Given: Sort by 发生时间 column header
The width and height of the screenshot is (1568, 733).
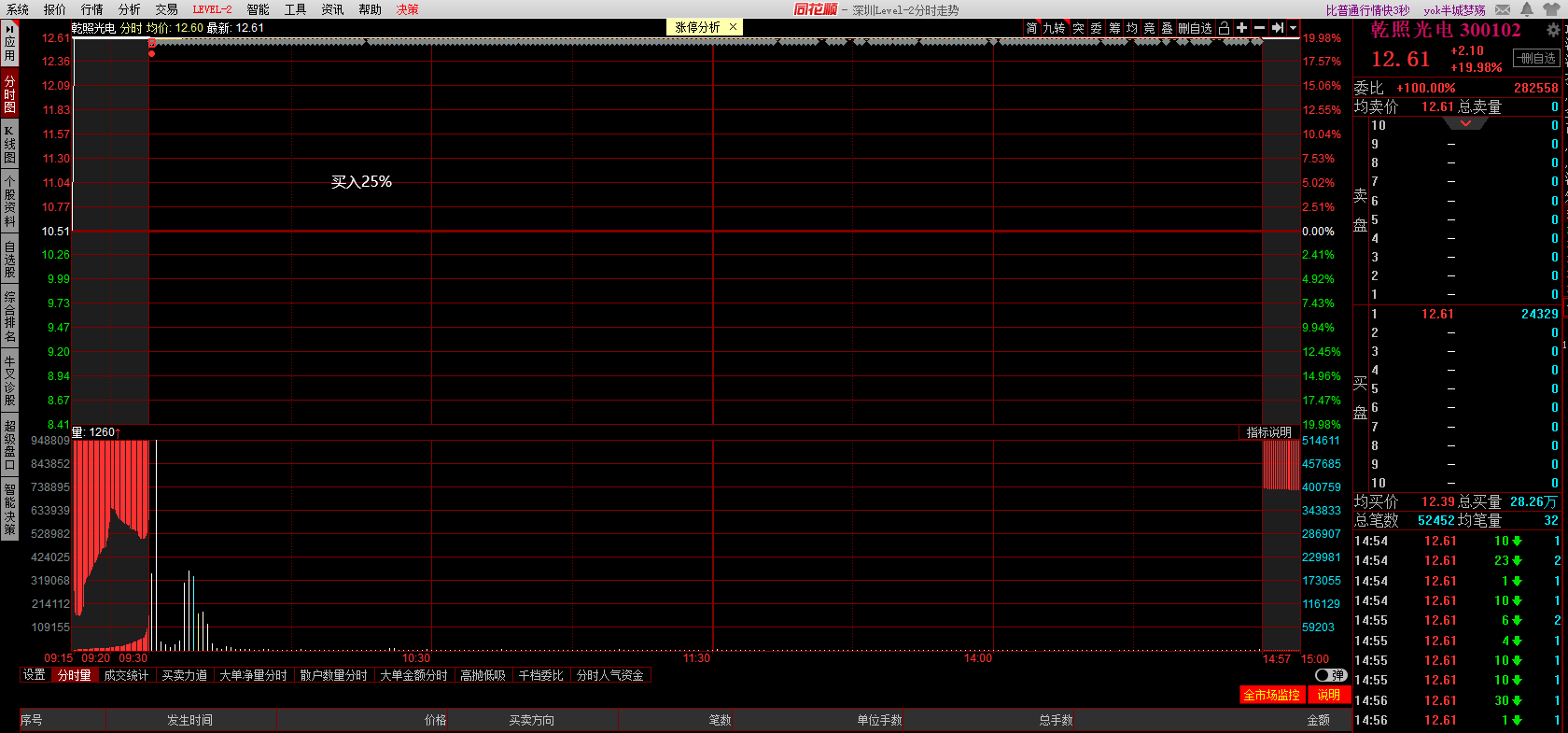Looking at the screenshot, I should tap(189, 720).
